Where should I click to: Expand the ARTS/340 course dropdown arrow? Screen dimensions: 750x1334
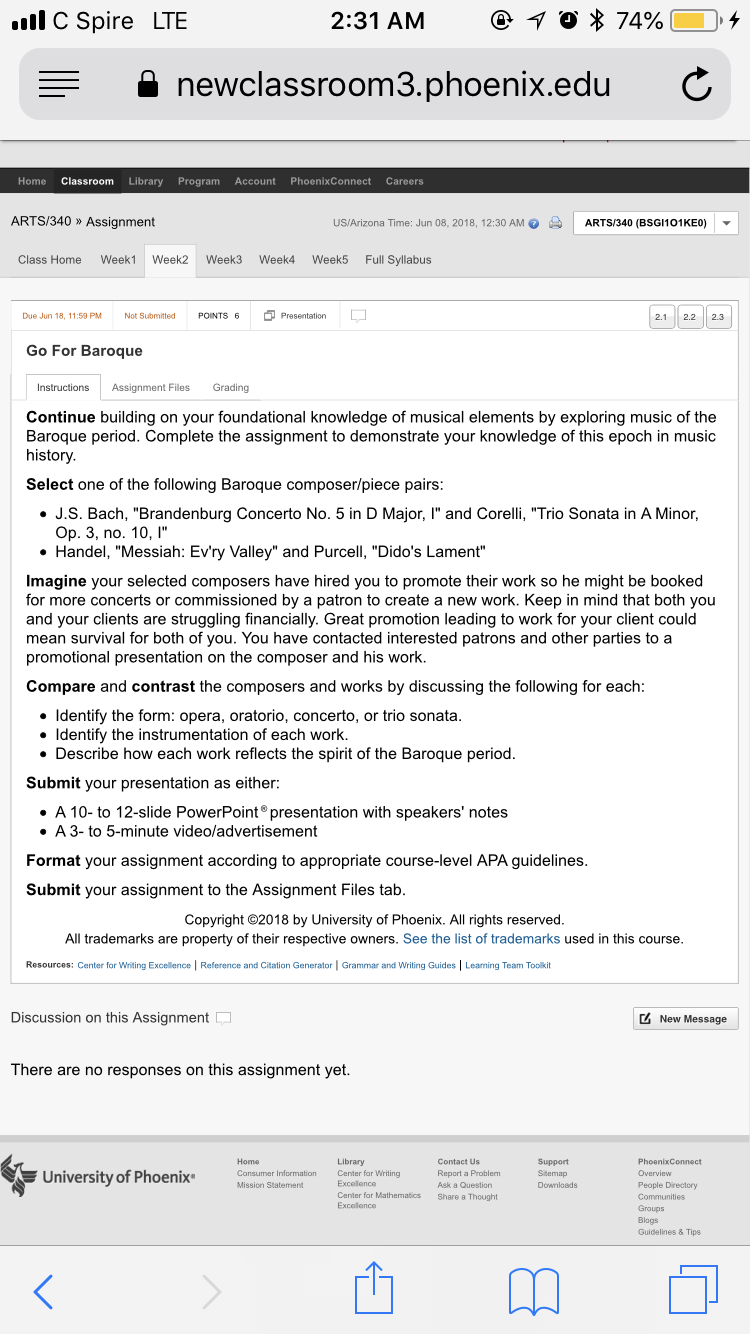[726, 223]
